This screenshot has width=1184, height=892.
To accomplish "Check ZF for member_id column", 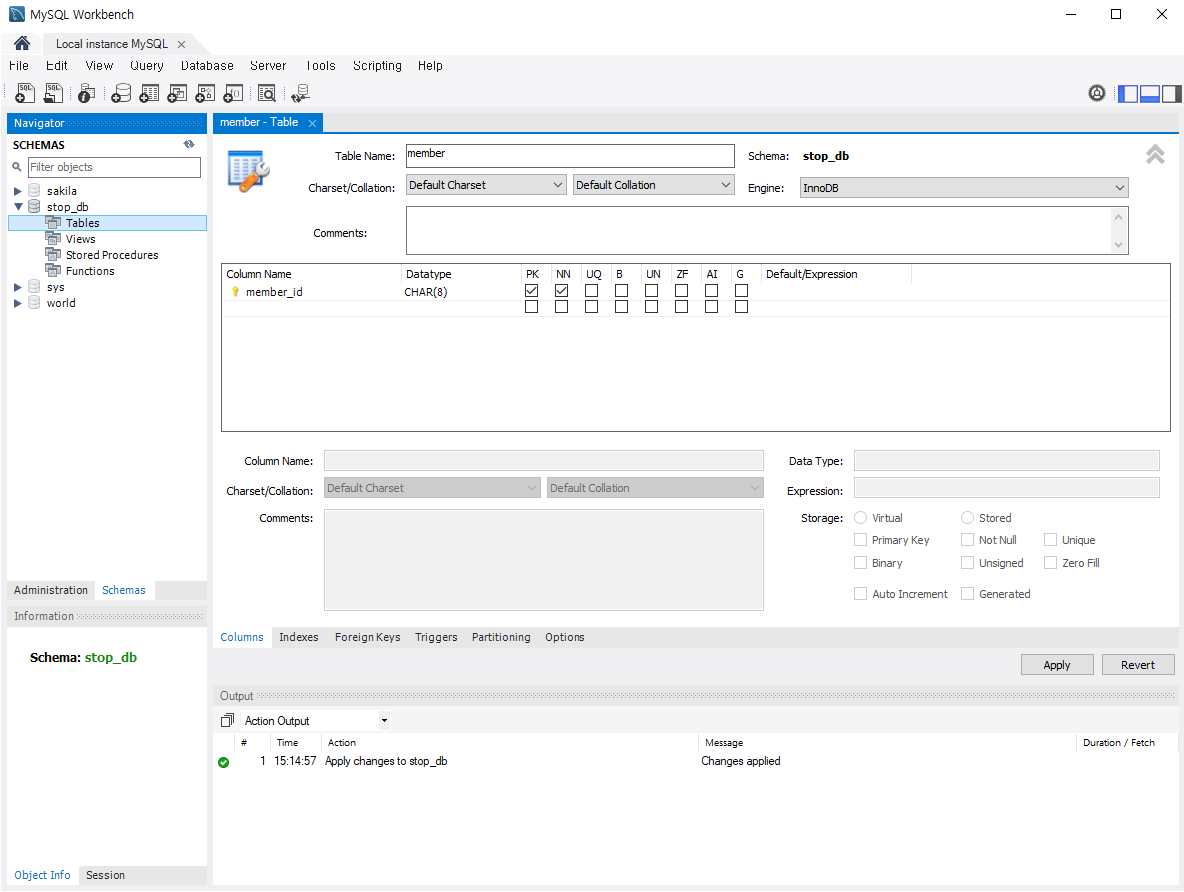I will click(681, 291).
